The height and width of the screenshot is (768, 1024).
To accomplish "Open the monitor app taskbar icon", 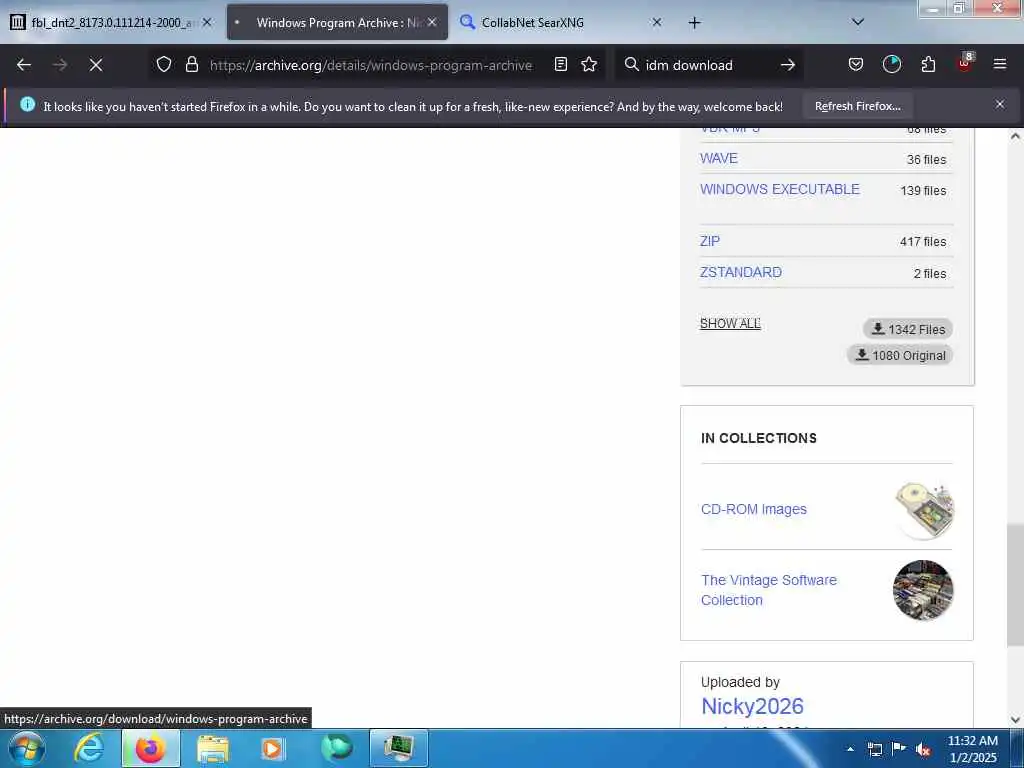I will pos(399,748).
